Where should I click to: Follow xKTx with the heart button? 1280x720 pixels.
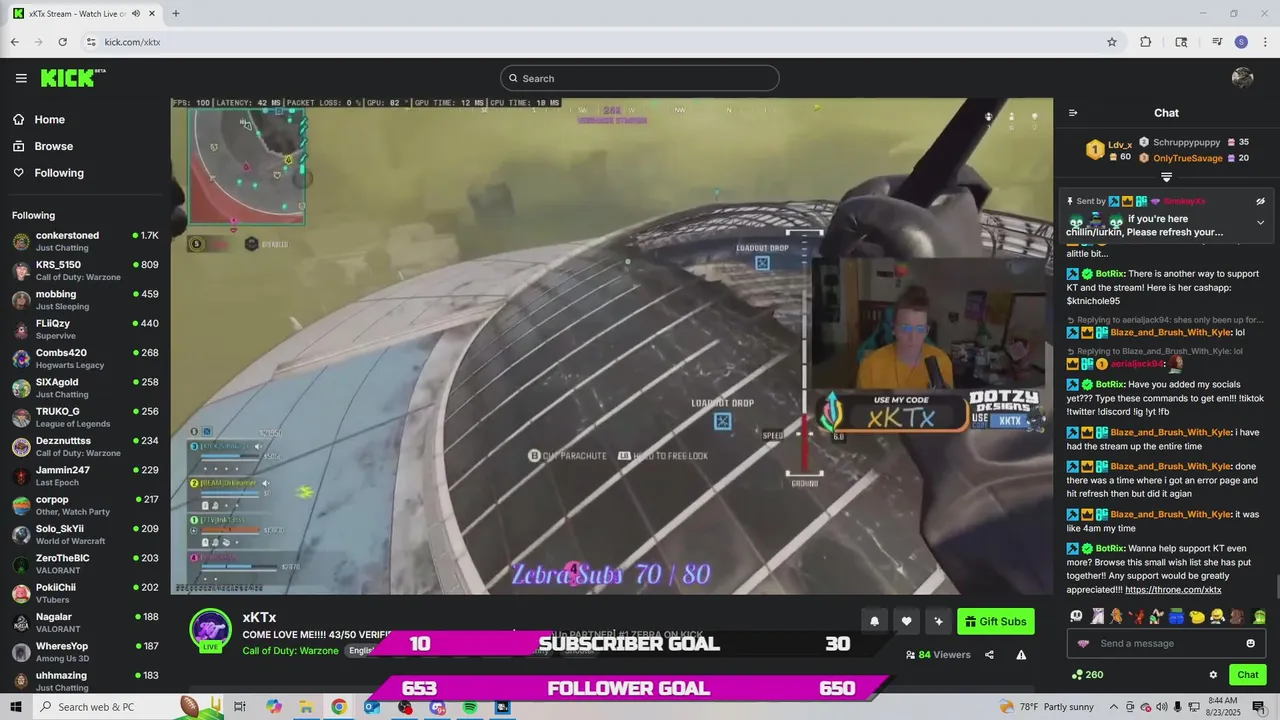906,621
